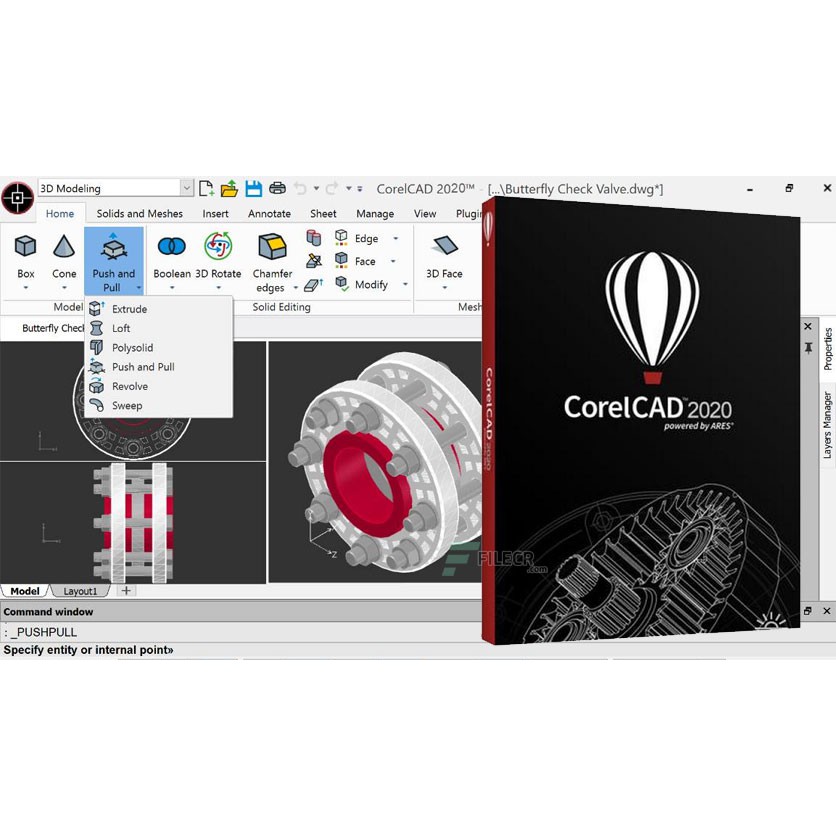Click the Save icon

pos(253,187)
